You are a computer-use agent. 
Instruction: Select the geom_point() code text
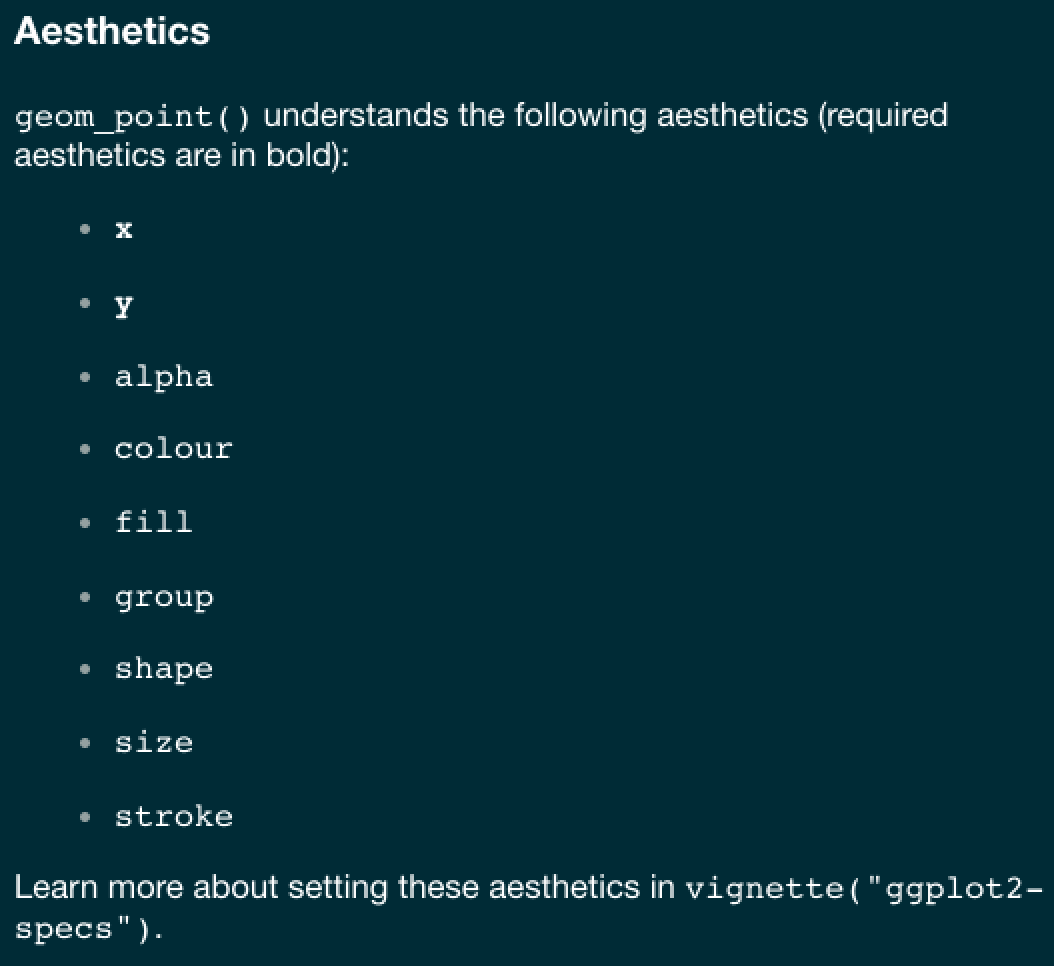click(132, 117)
